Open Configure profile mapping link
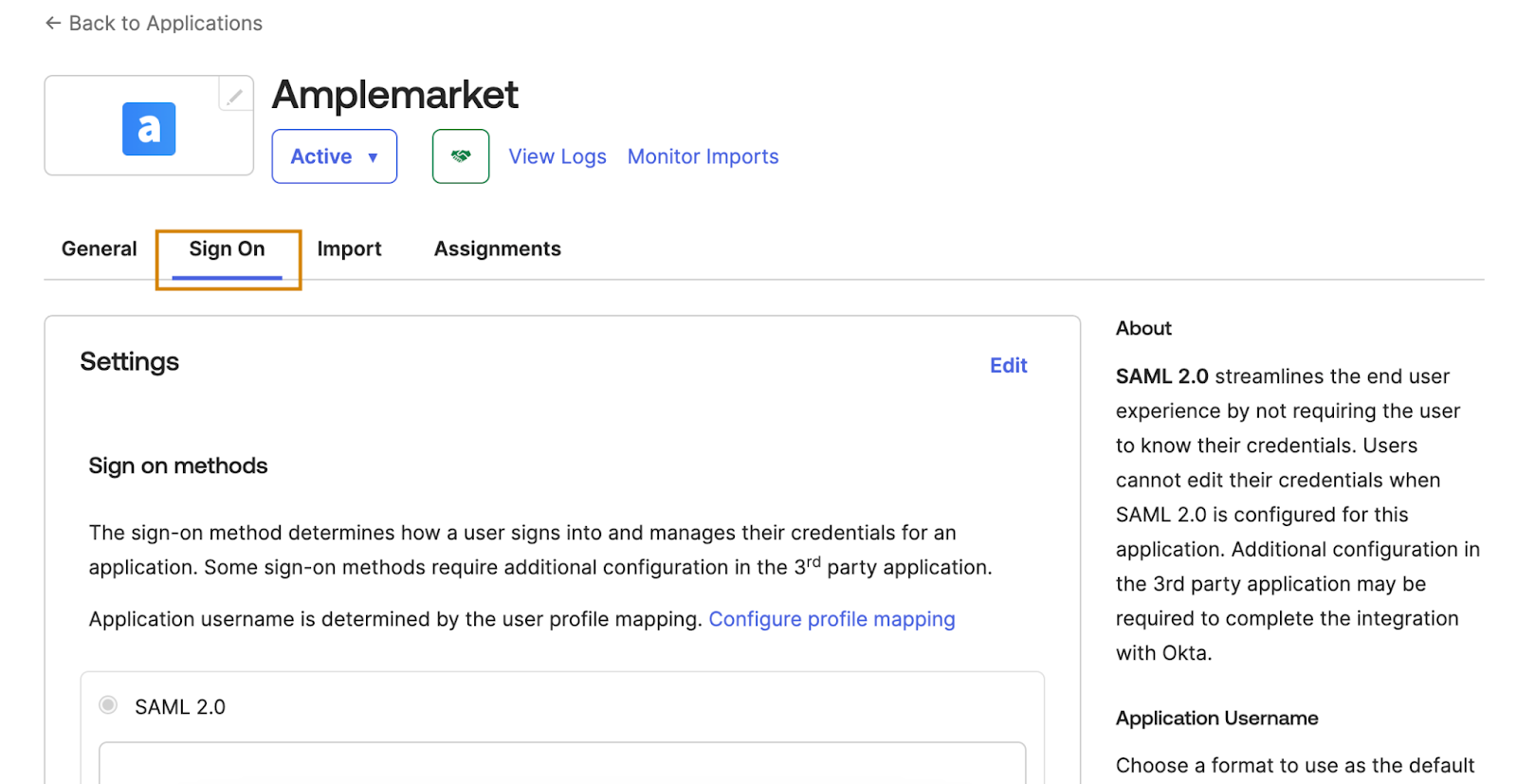 (832, 619)
